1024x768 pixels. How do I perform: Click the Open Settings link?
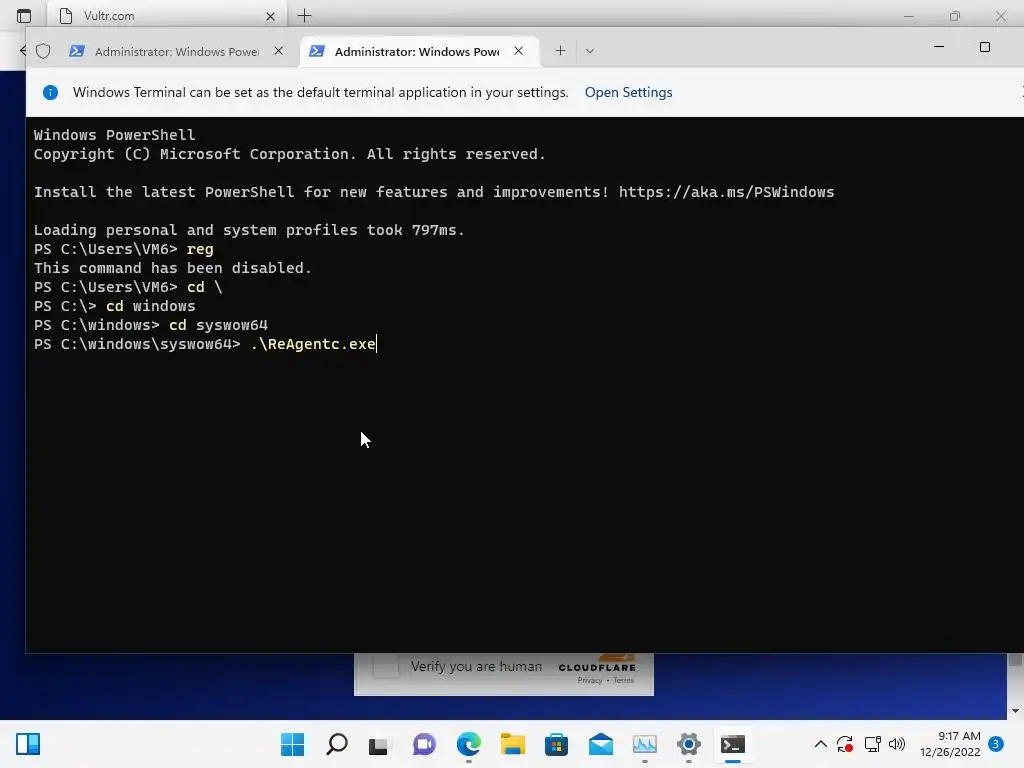coord(628,92)
